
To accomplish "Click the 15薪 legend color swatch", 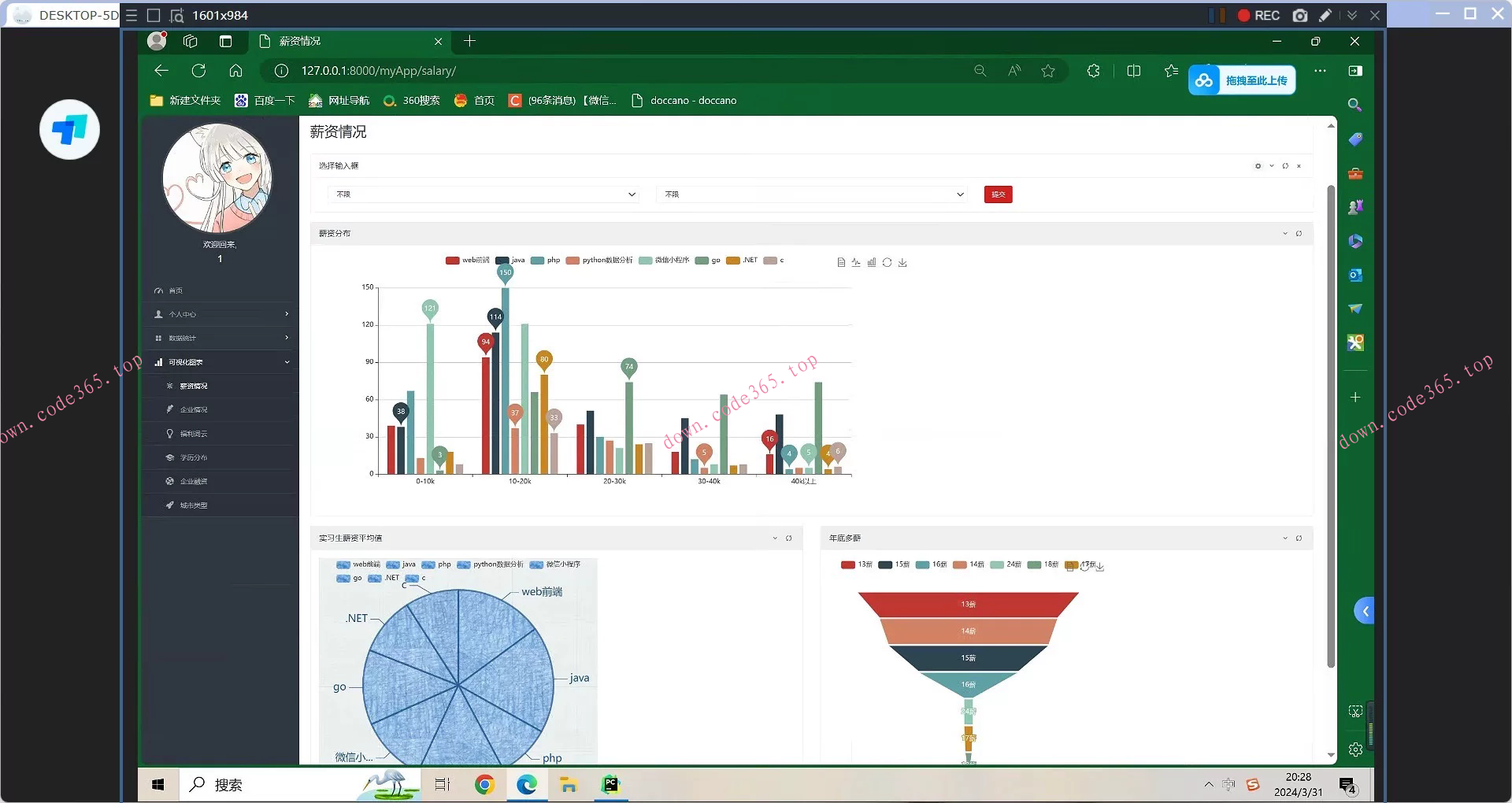I will point(885,564).
